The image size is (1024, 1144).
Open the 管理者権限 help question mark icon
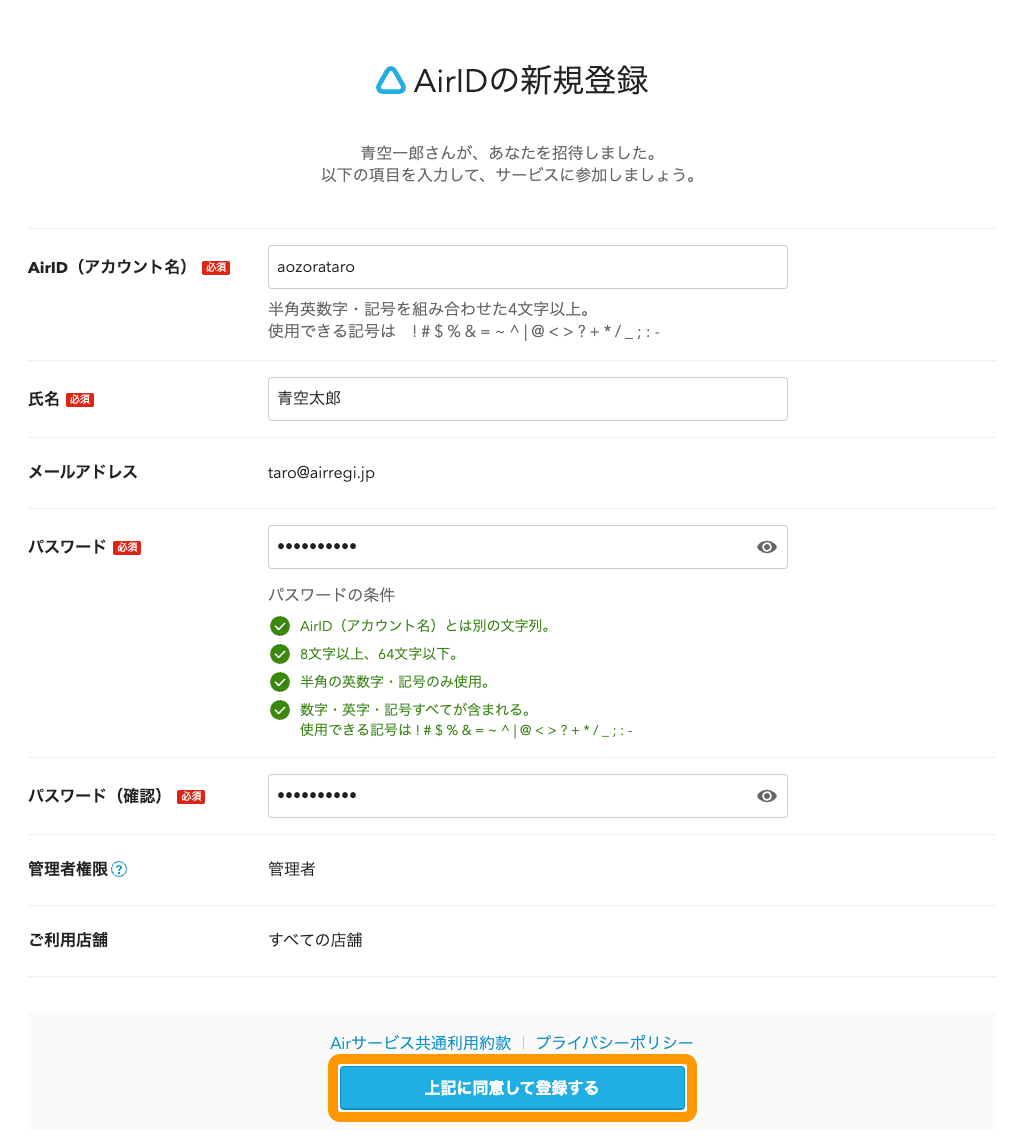click(119, 869)
